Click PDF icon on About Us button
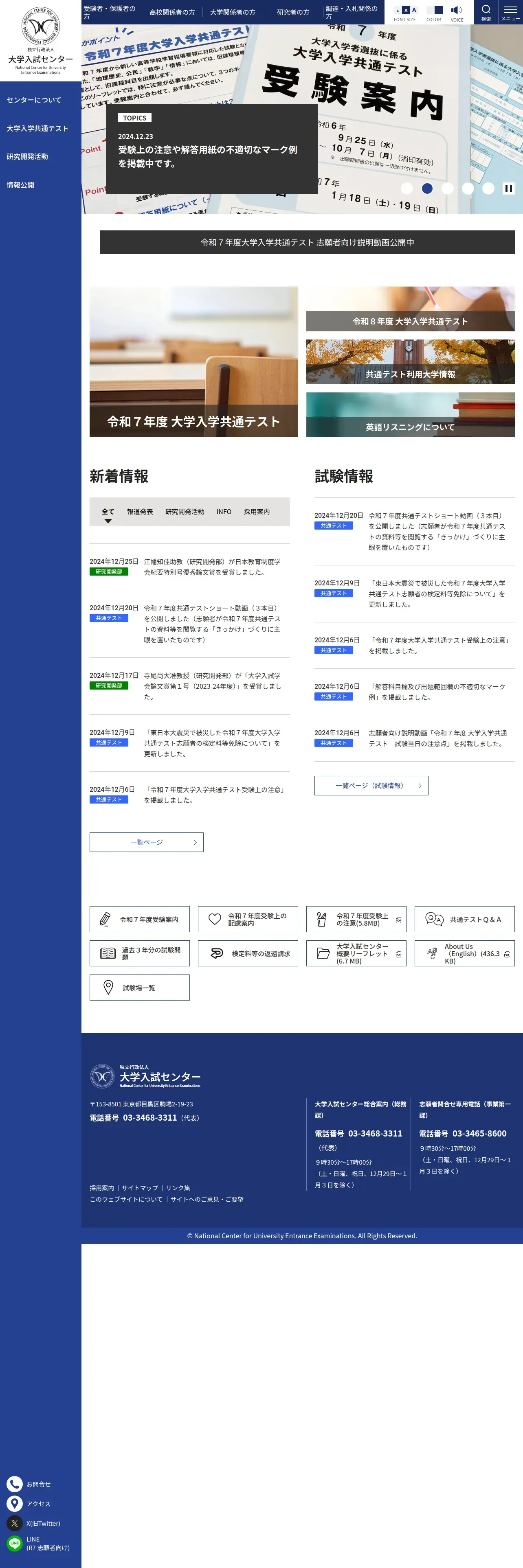This screenshot has width=523, height=1568. [507, 954]
